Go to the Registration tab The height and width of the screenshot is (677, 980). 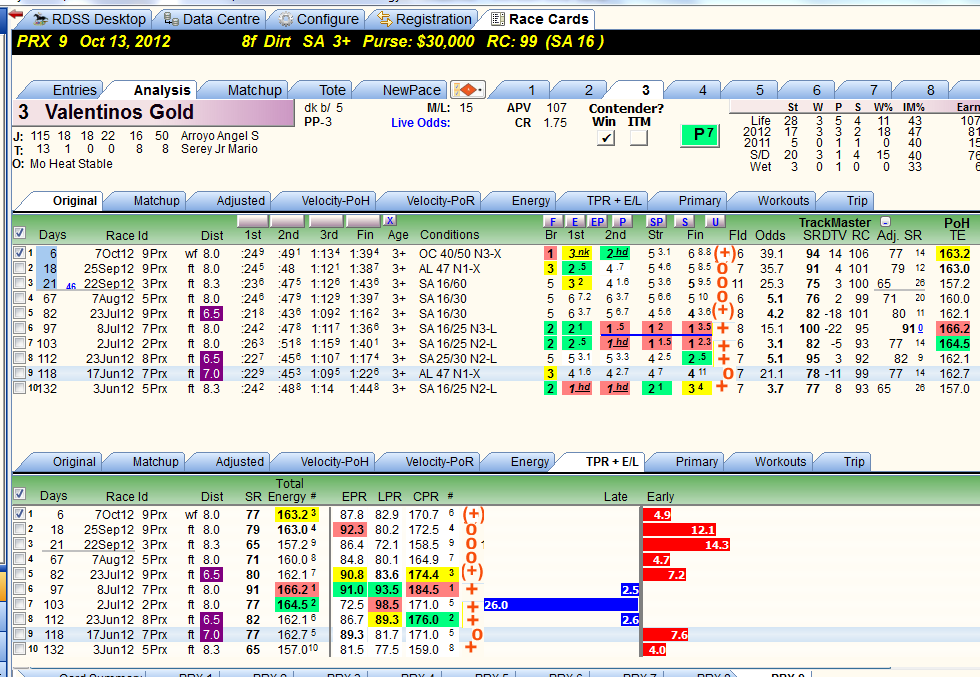click(x=426, y=19)
